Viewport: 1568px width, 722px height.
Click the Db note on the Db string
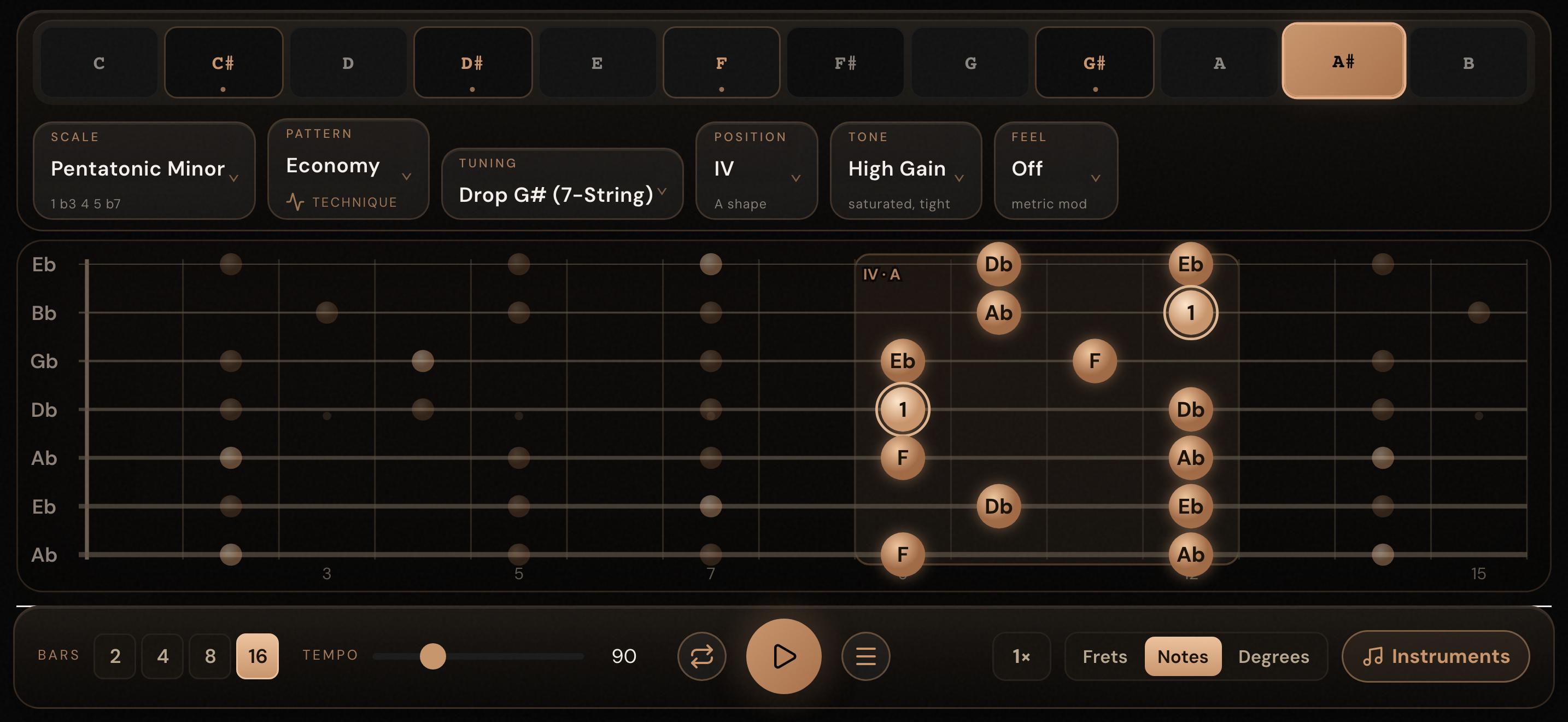[x=1190, y=409]
